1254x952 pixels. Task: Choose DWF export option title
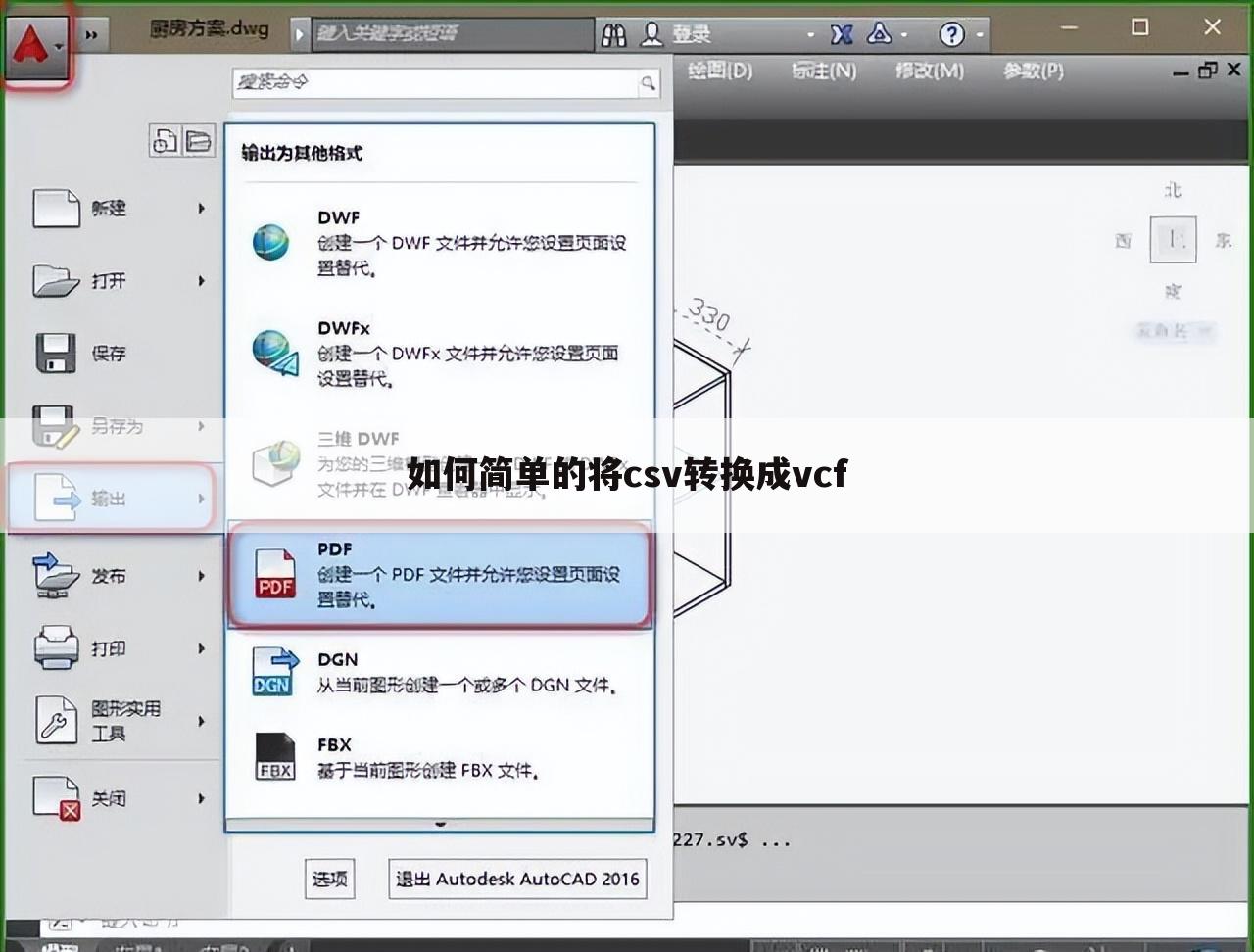pos(338,217)
